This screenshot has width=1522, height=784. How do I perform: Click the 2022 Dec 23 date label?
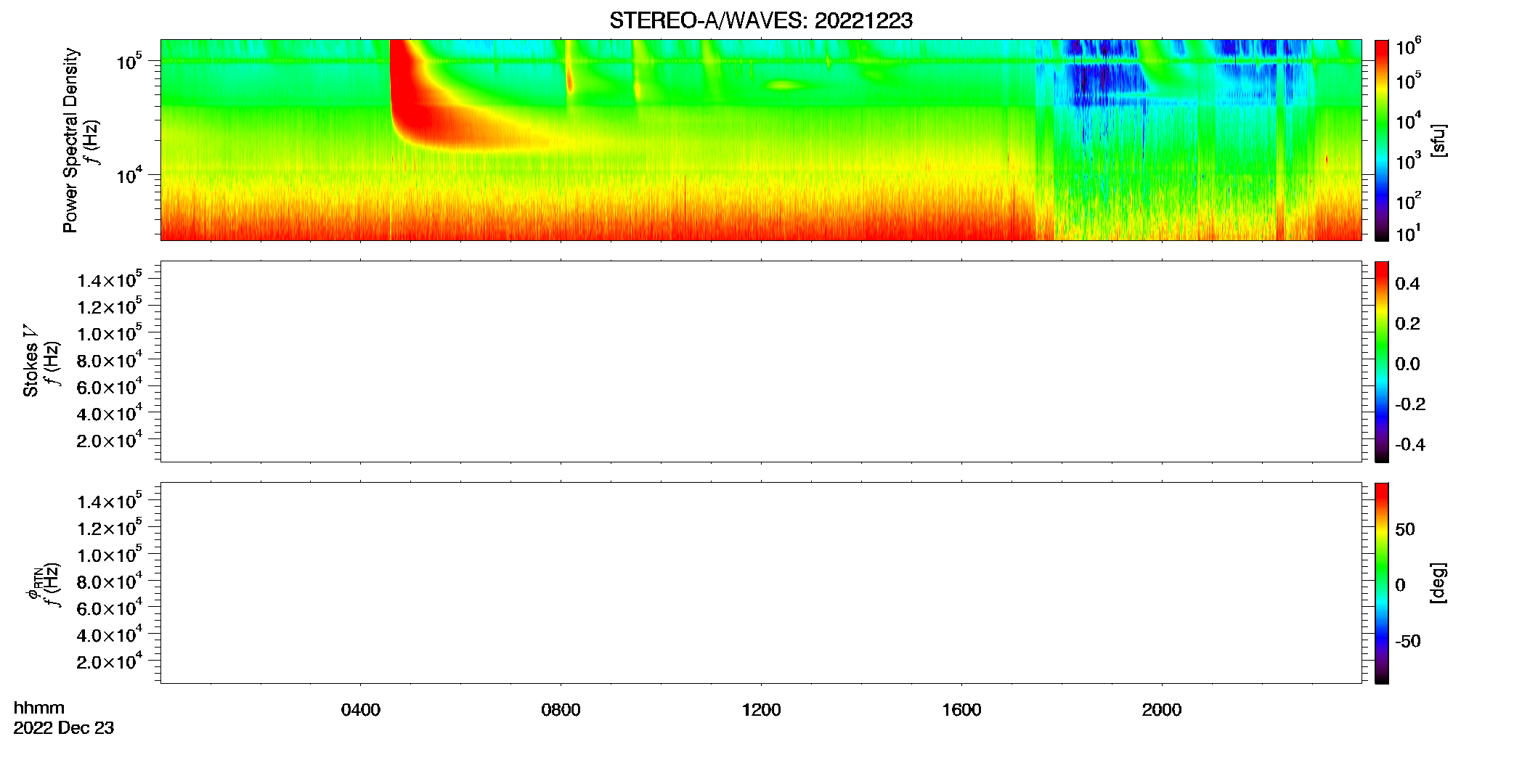pyautogui.click(x=64, y=728)
